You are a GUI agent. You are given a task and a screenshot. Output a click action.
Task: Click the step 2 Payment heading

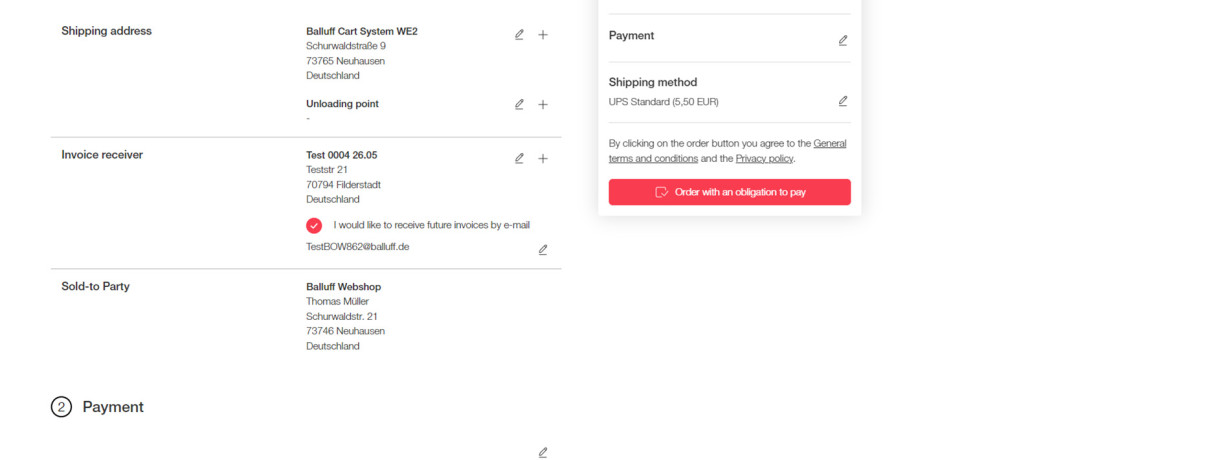(x=113, y=407)
